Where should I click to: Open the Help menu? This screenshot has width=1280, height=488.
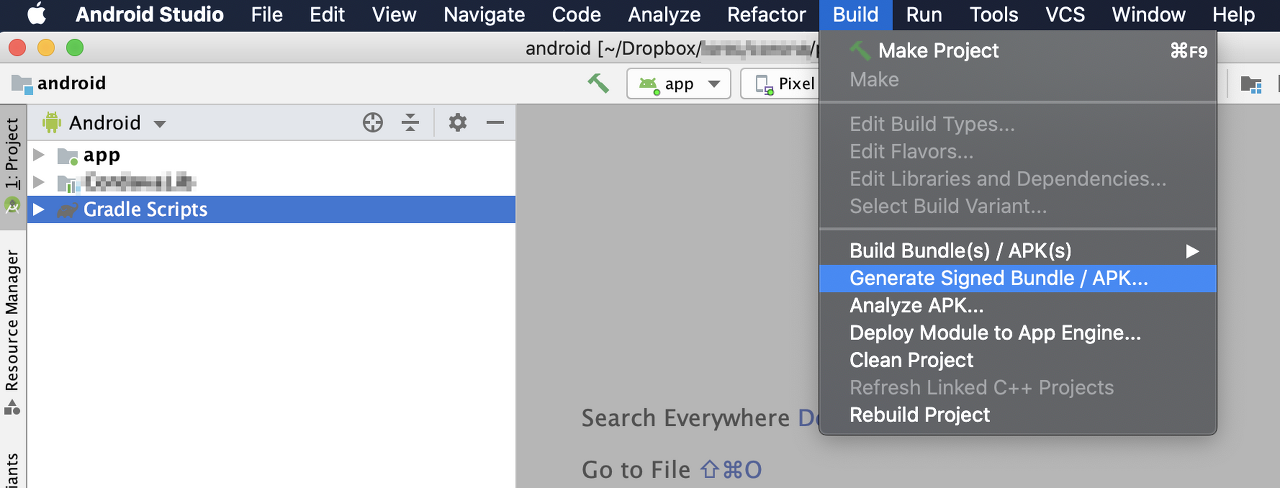coord(1233,14)
